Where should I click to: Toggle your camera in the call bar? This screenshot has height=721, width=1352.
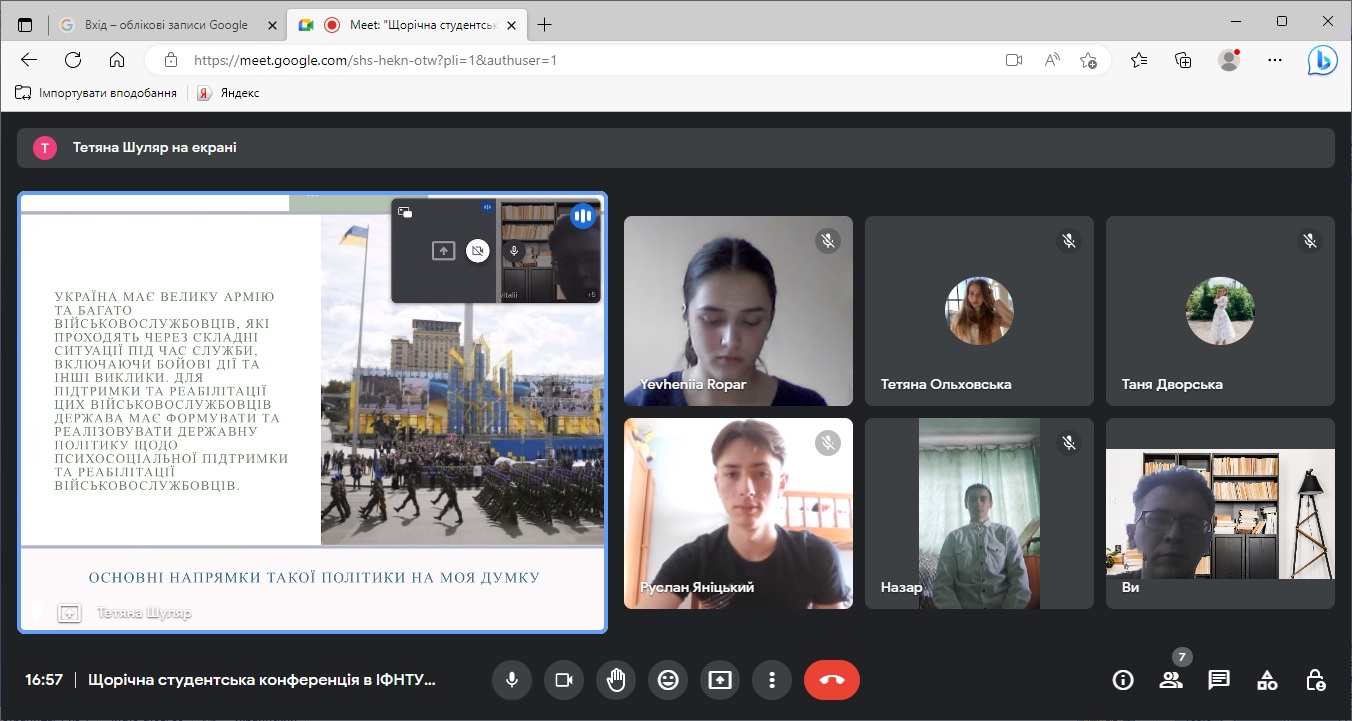click(564, 680)
